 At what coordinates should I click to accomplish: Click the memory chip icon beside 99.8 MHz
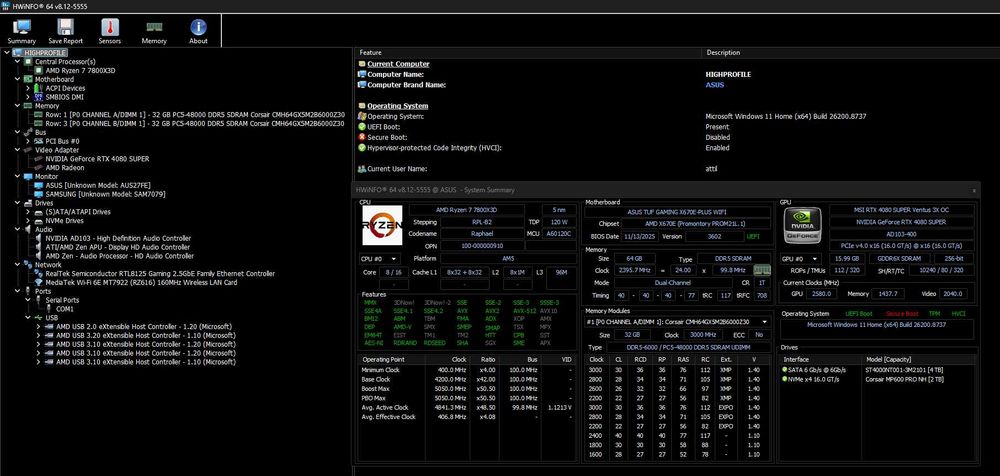click(x=762, y=271)
